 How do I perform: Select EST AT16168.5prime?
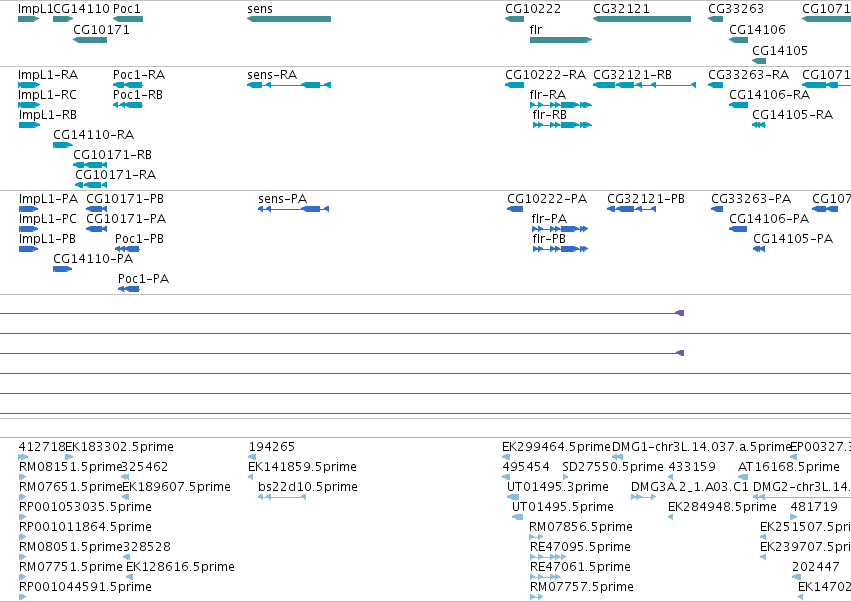[789, 467]
